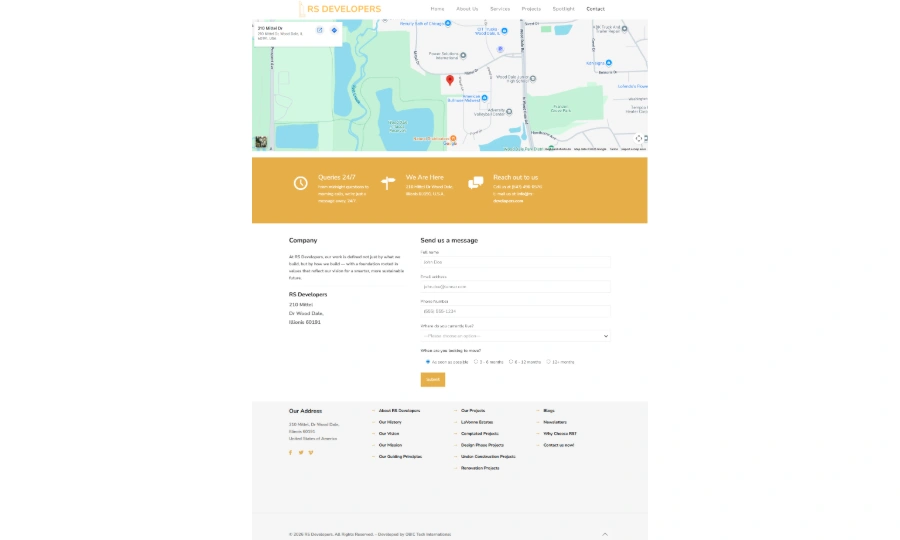The image size is (900, 540).
Task: Open the current location dropdown select
Action: point(515,336)
